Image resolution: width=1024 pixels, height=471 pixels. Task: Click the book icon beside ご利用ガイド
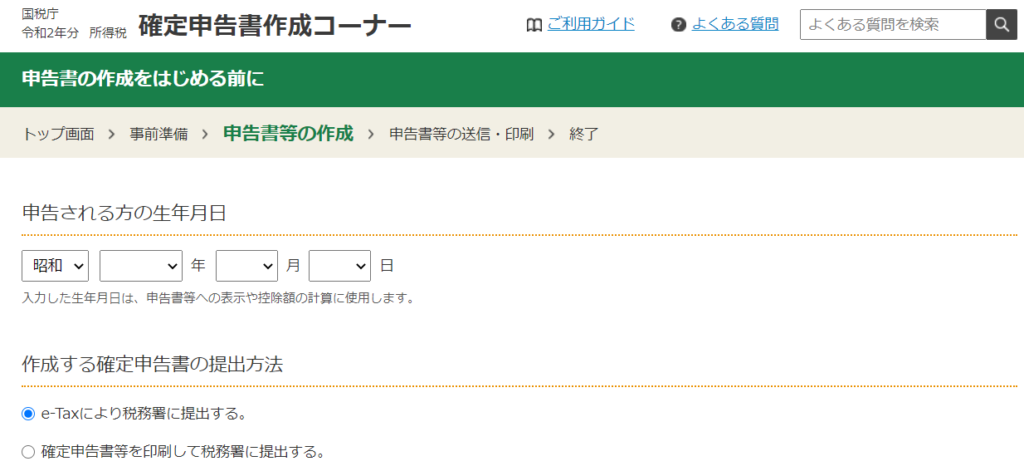(534, 25)
